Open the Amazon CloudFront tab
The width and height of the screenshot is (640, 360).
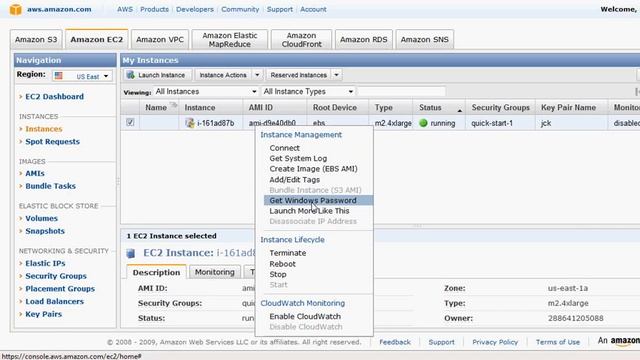coord(301,40)
